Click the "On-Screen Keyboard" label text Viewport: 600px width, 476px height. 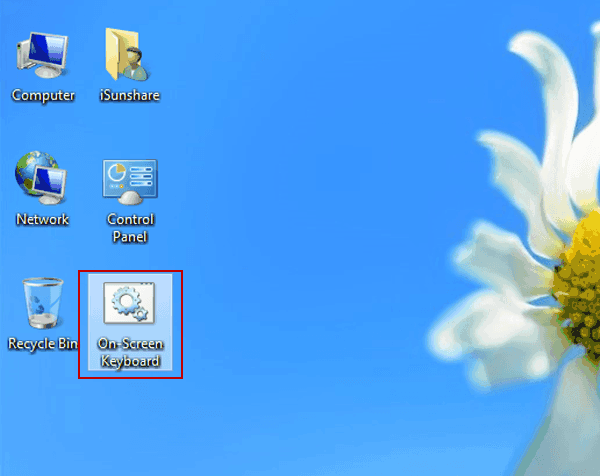click(x=130, y=352)
